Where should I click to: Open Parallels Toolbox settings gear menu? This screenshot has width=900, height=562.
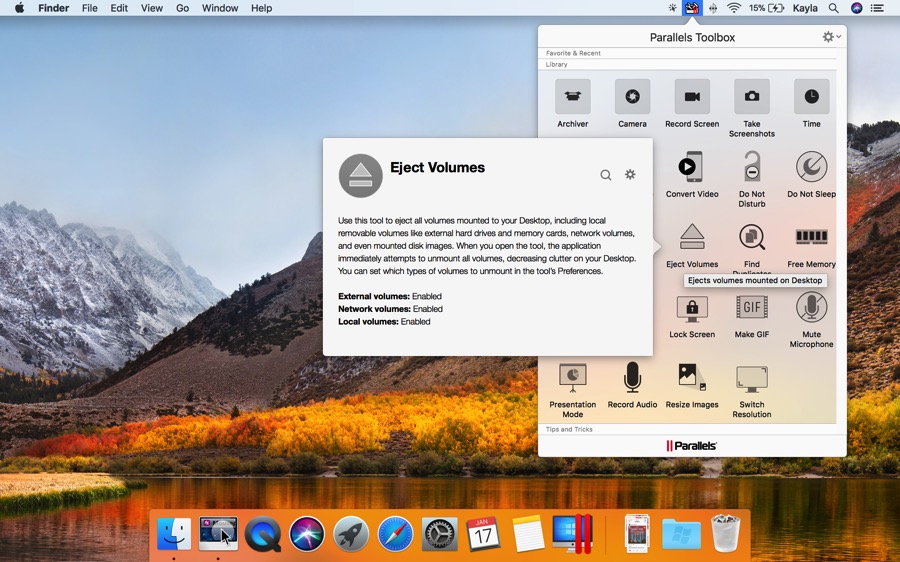click(x=831, y=37)
